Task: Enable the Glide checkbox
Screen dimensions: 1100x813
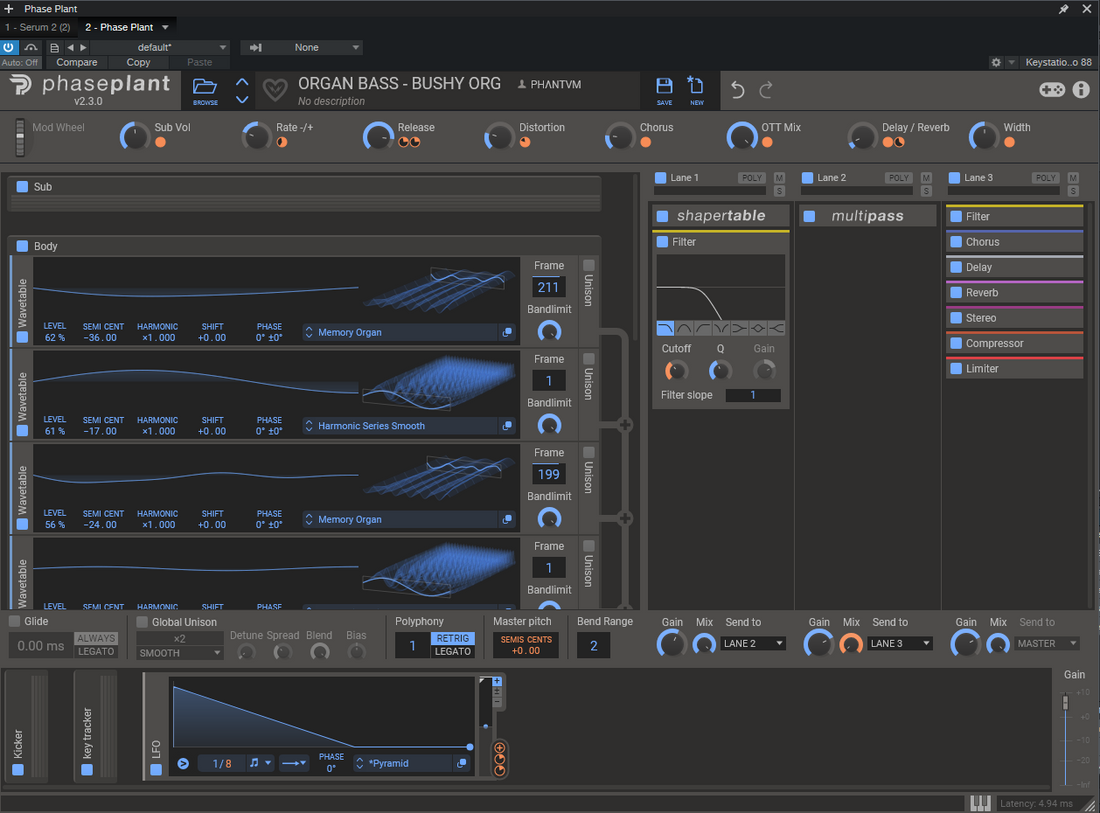Action: (14, 621)
